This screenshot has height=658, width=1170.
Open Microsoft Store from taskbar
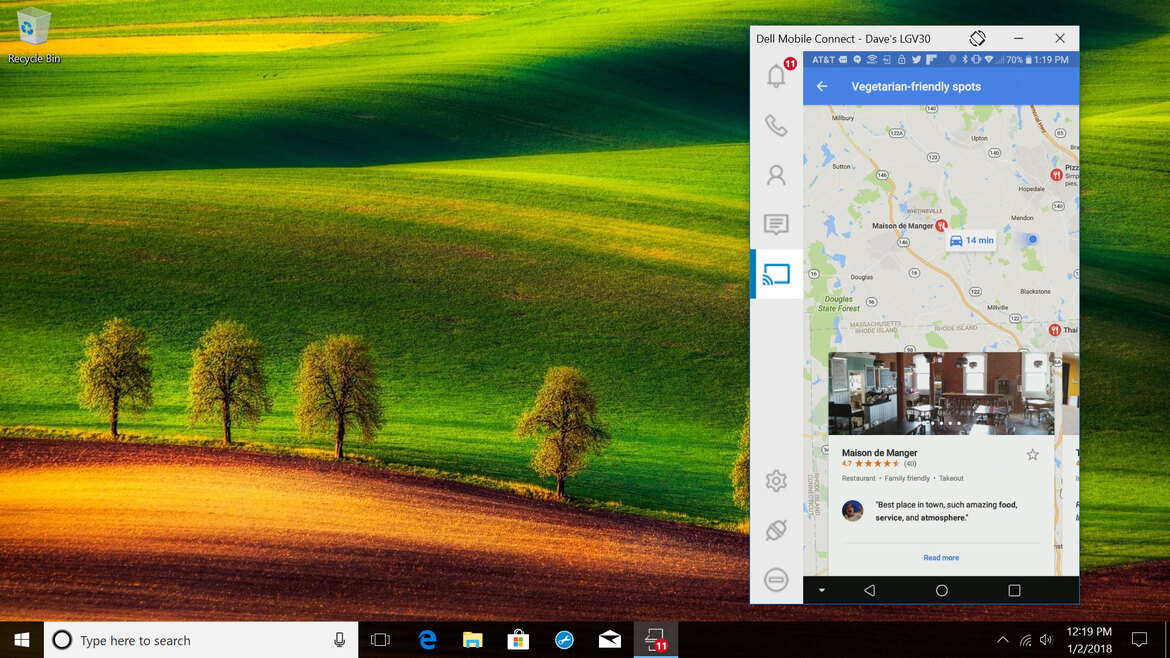[518, 640]
